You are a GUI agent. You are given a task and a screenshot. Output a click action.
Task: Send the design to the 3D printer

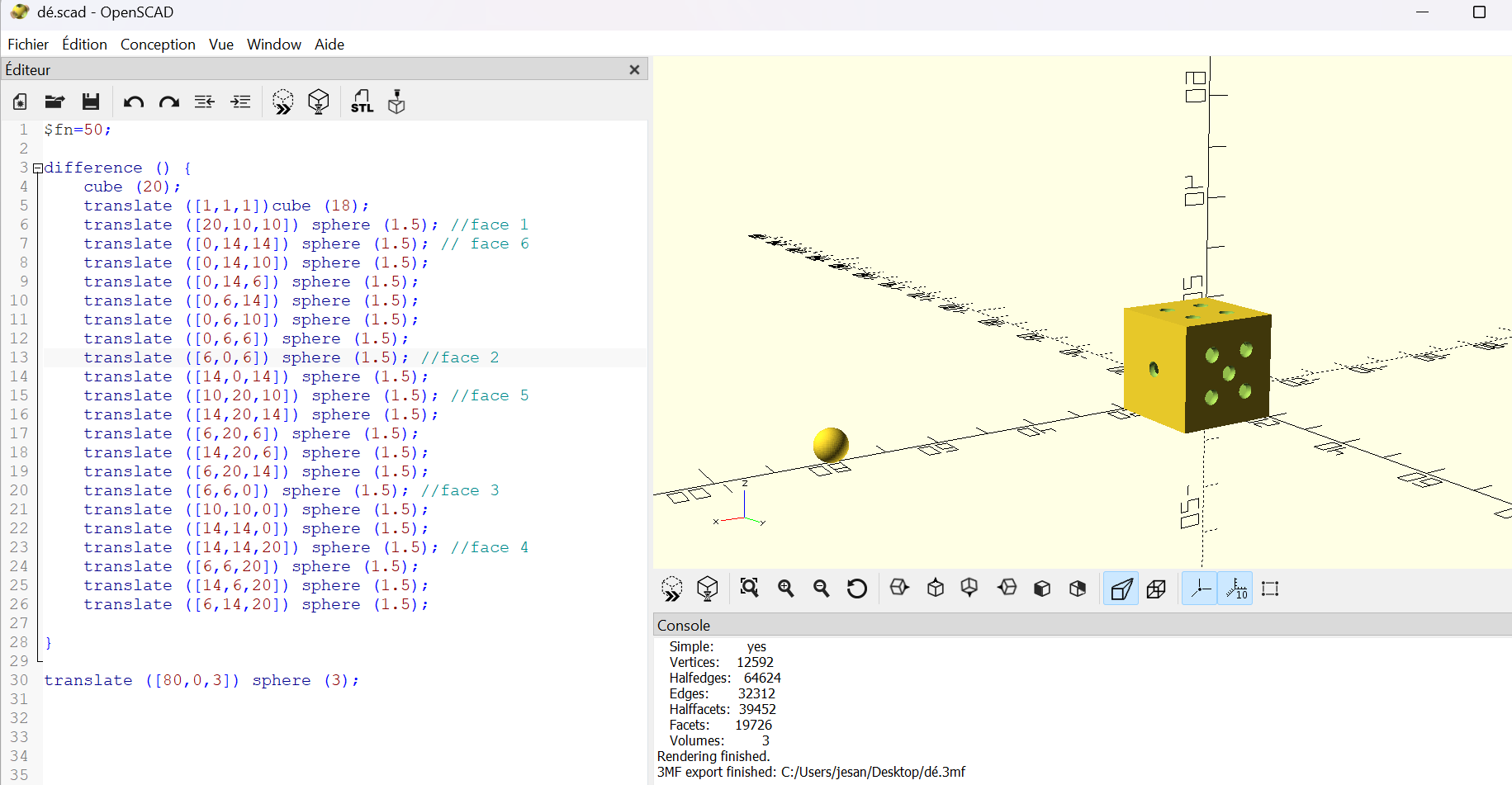click(x=396, y=102)
